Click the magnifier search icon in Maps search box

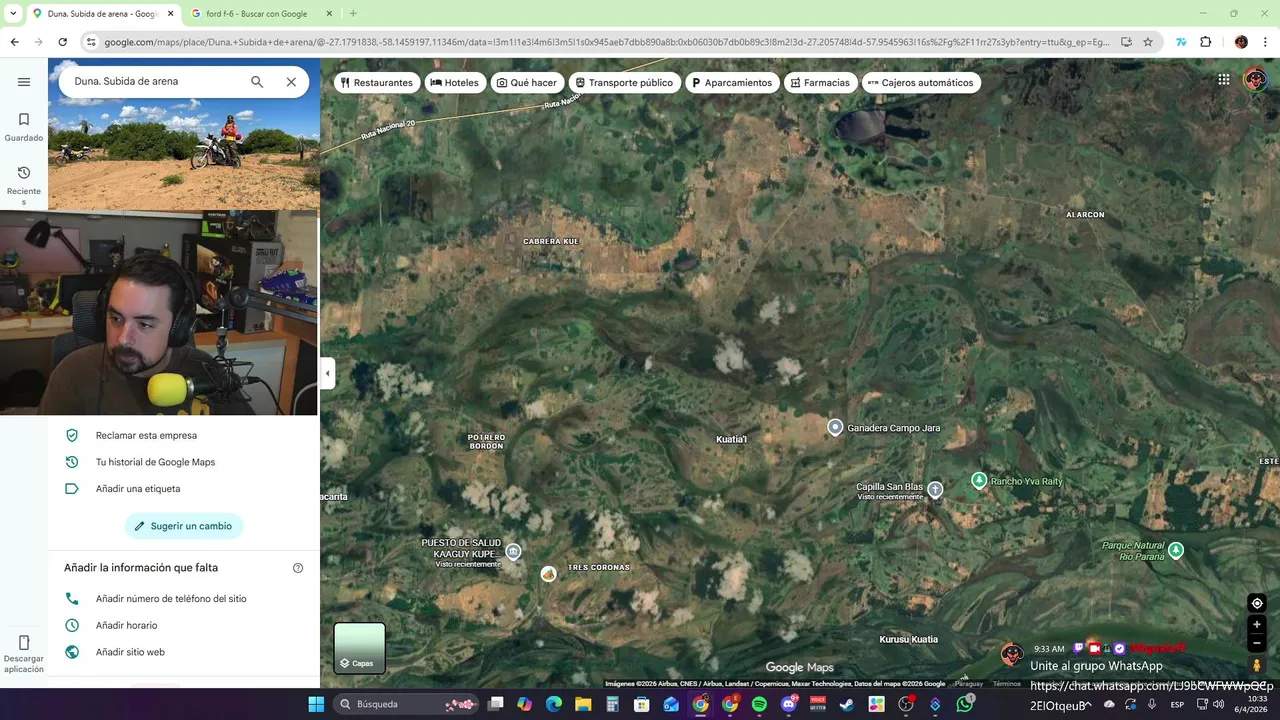point(257,82)
